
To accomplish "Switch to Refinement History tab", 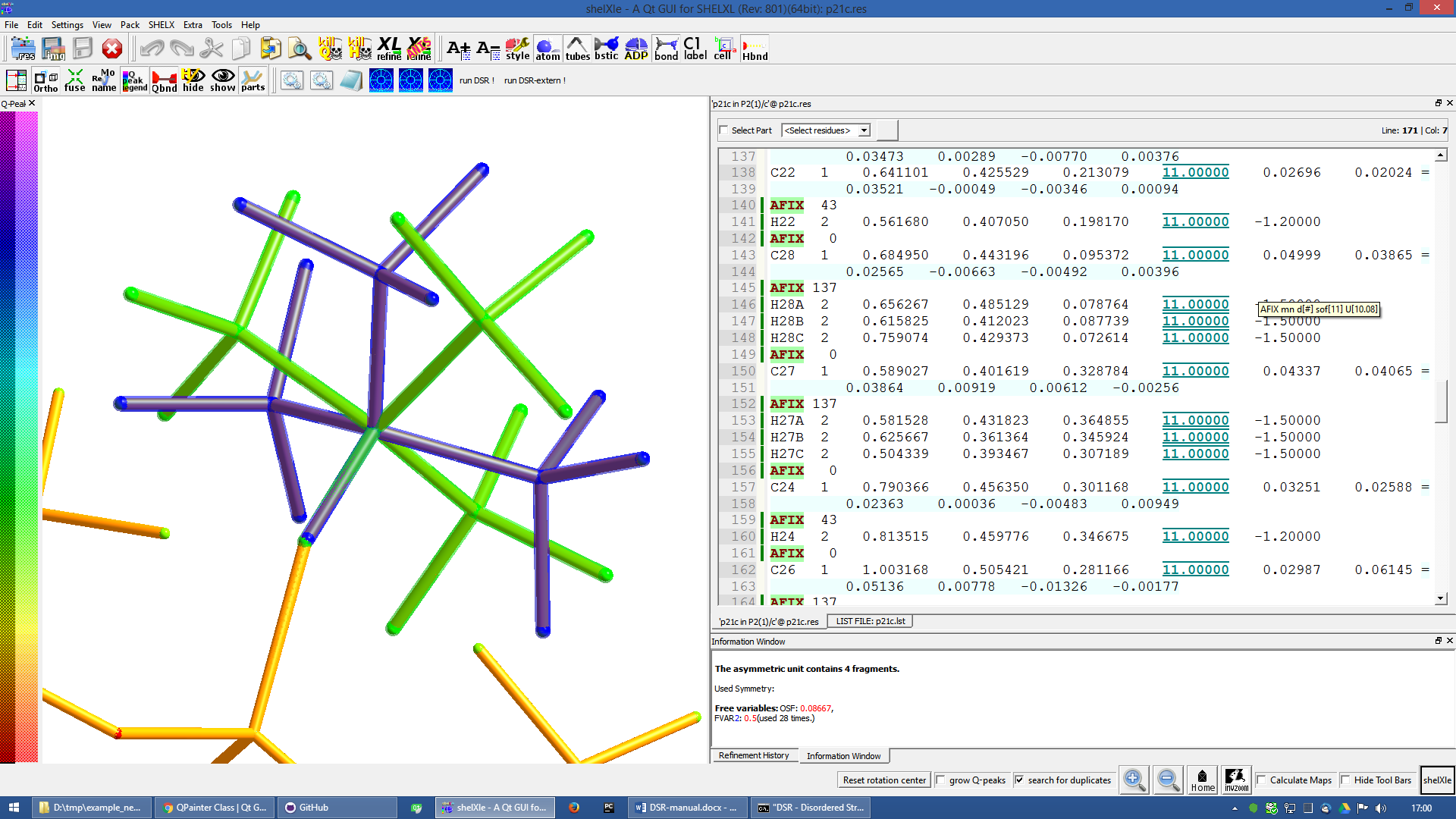I will click(753, 756).
